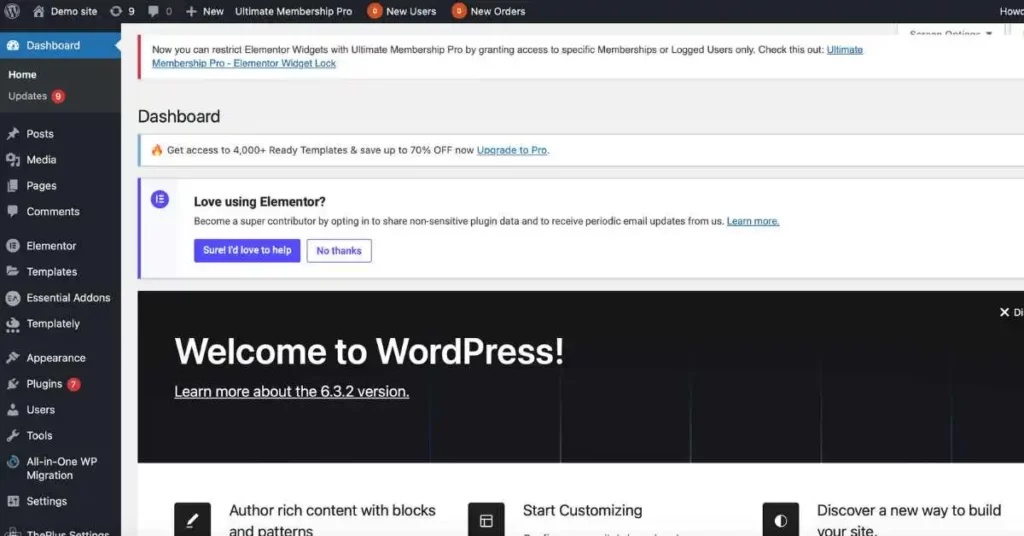Click the Appearance paintbrush icon
This screenshot has height=536, width=1024.
coord(13,358)
